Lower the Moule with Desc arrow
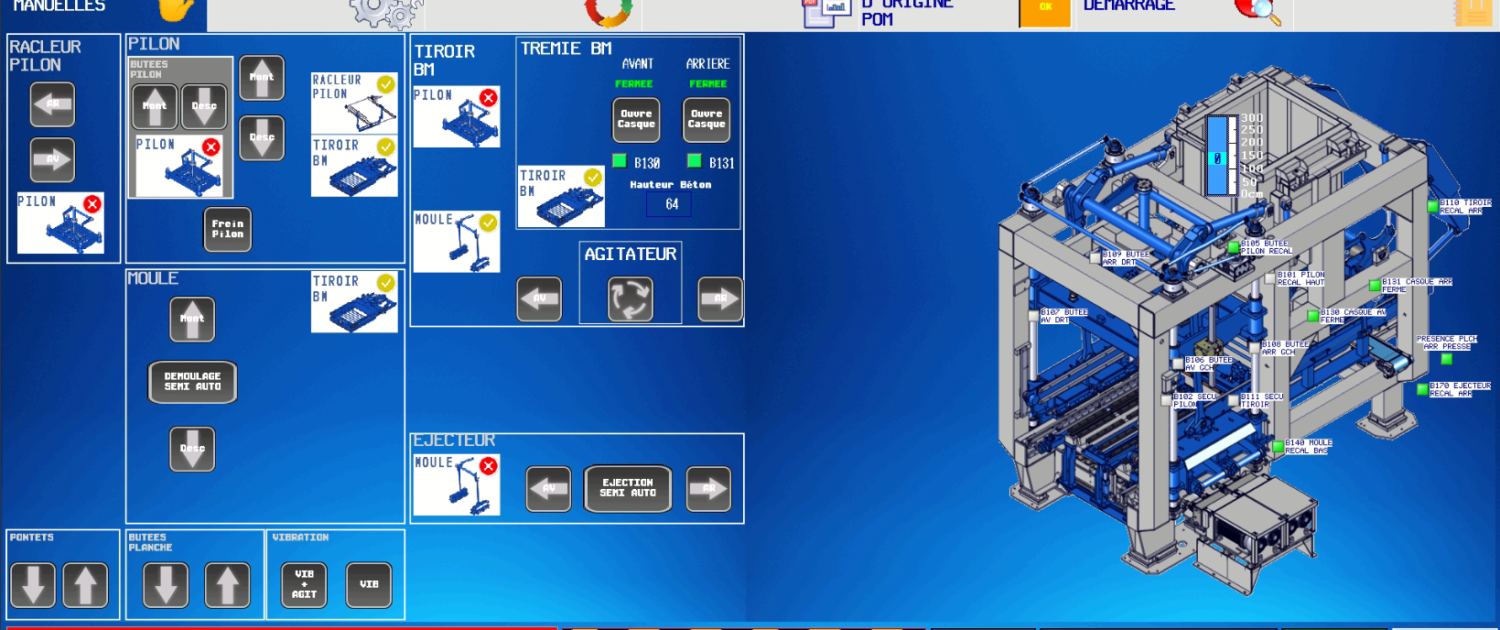 (x=192, y=449)
